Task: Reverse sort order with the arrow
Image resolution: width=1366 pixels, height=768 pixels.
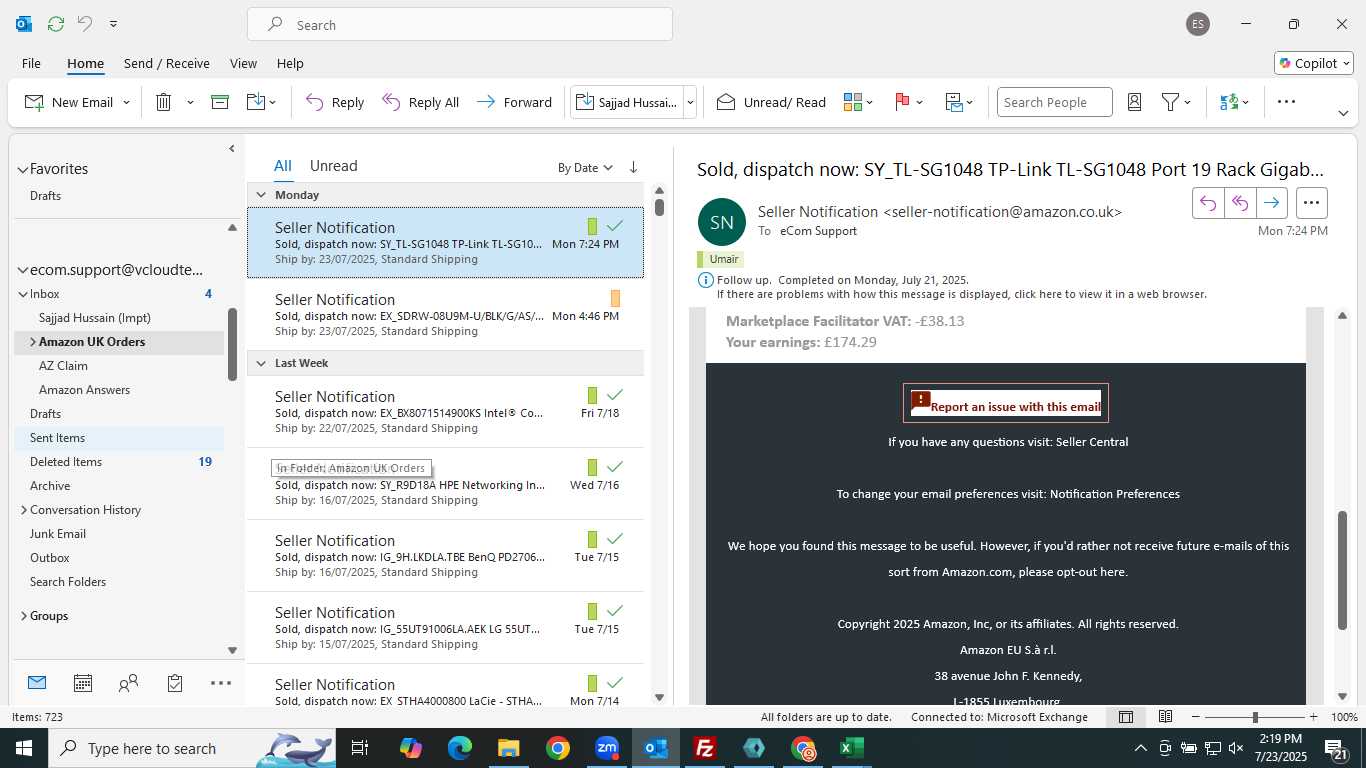Action: [633, 167]
